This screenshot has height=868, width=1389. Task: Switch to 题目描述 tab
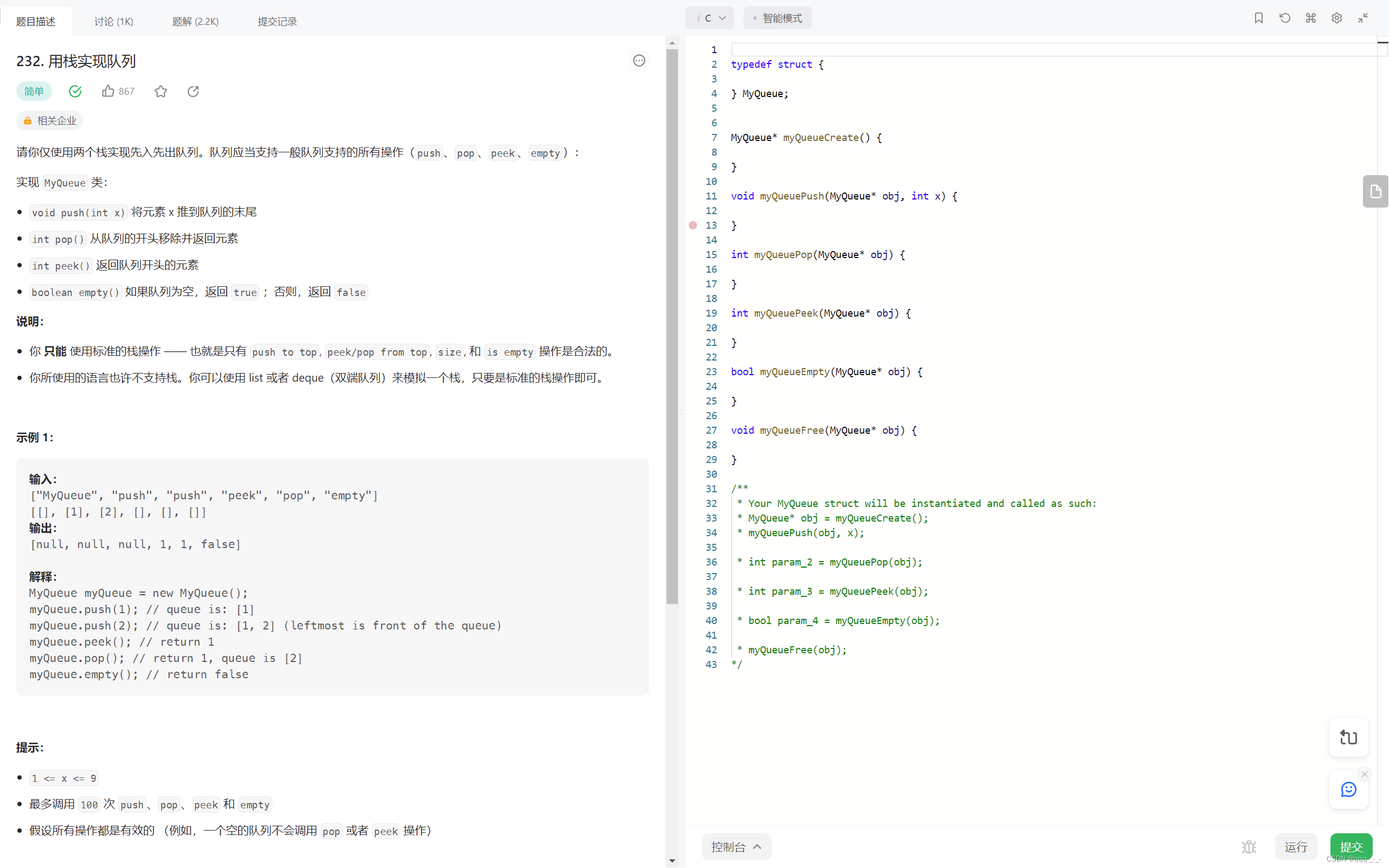[x=36, y=22]
